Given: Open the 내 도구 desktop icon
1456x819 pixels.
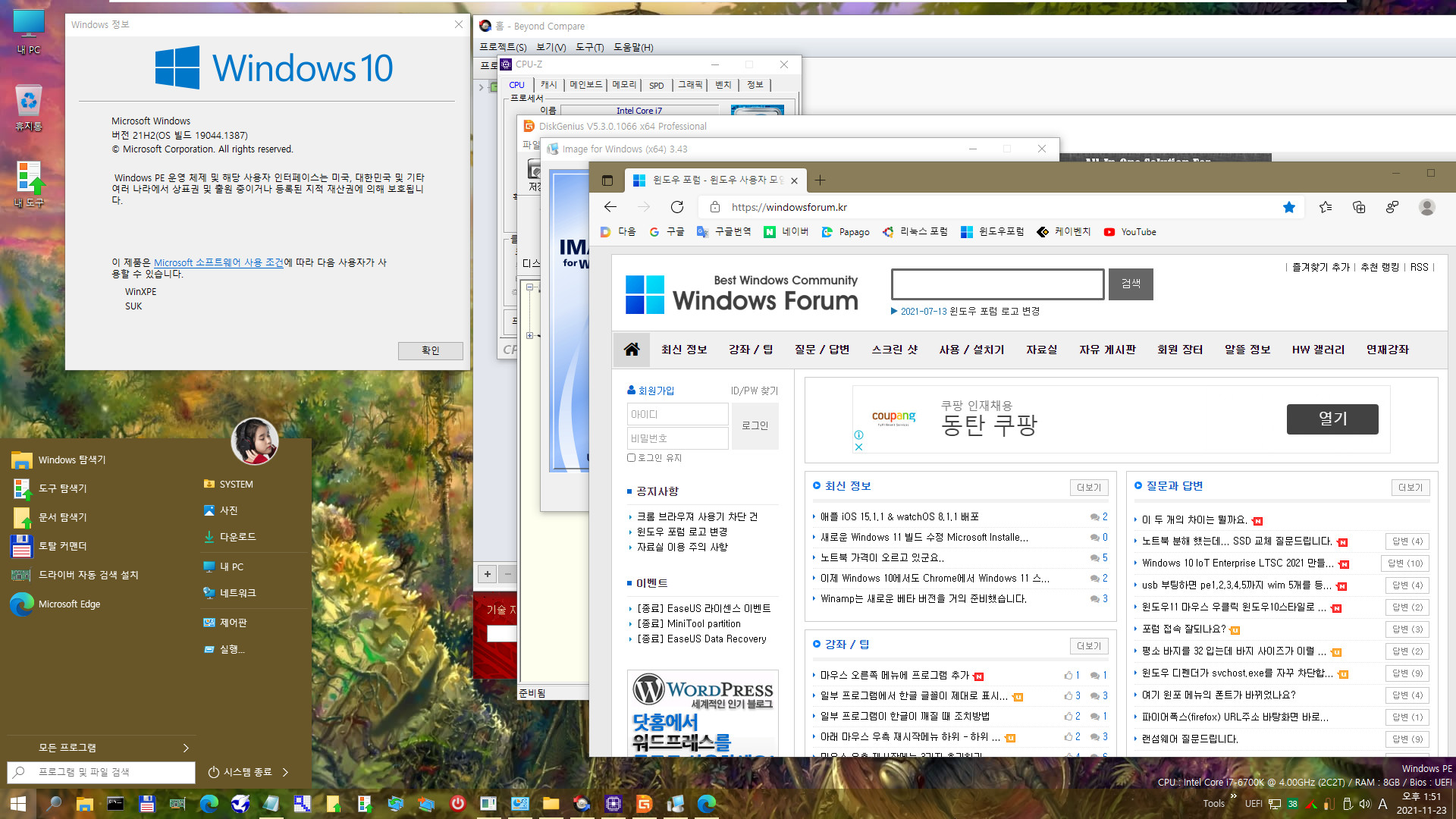Looking at the screenshot, I should 29,184.
